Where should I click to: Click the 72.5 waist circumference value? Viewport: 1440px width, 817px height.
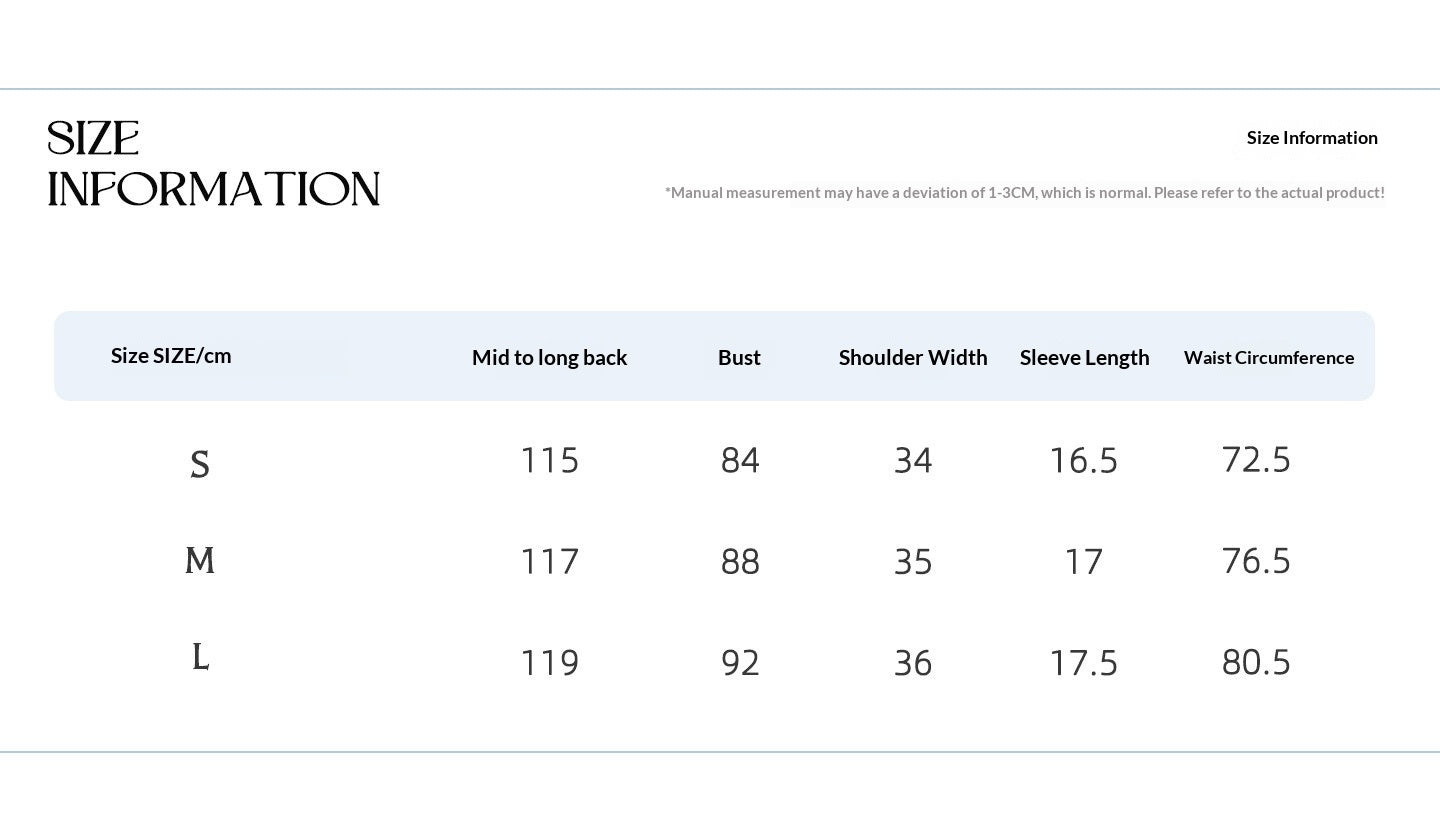(1256, 459)
